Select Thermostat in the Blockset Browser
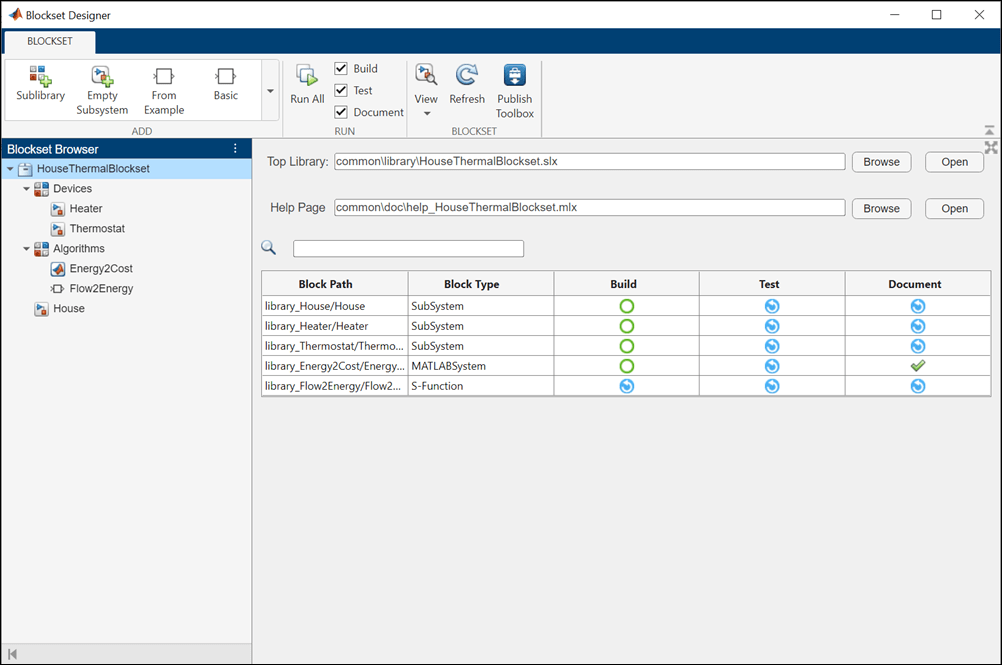Image resolution: width=1002 pixels, height=665 pixels. [97, 229]
